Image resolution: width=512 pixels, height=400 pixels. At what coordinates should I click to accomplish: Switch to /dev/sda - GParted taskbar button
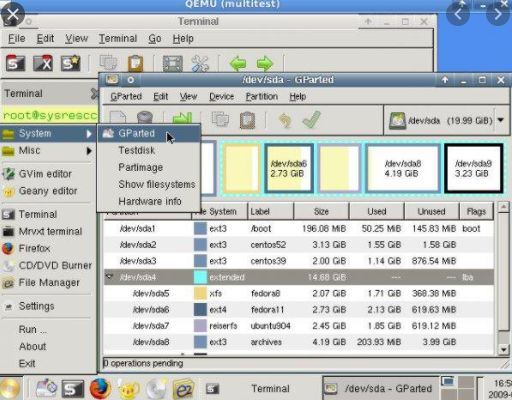click(x=380, y=389)
